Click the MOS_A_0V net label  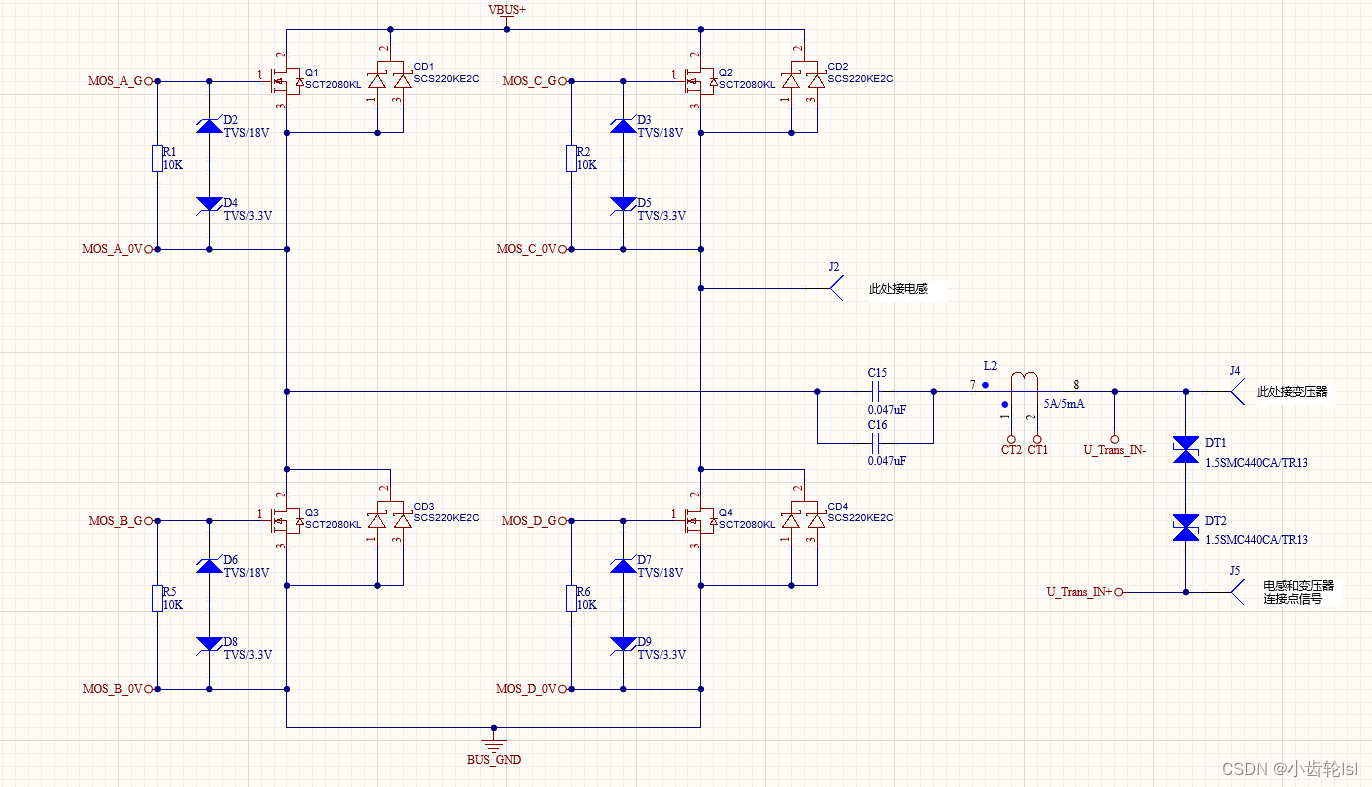[112, 249]
